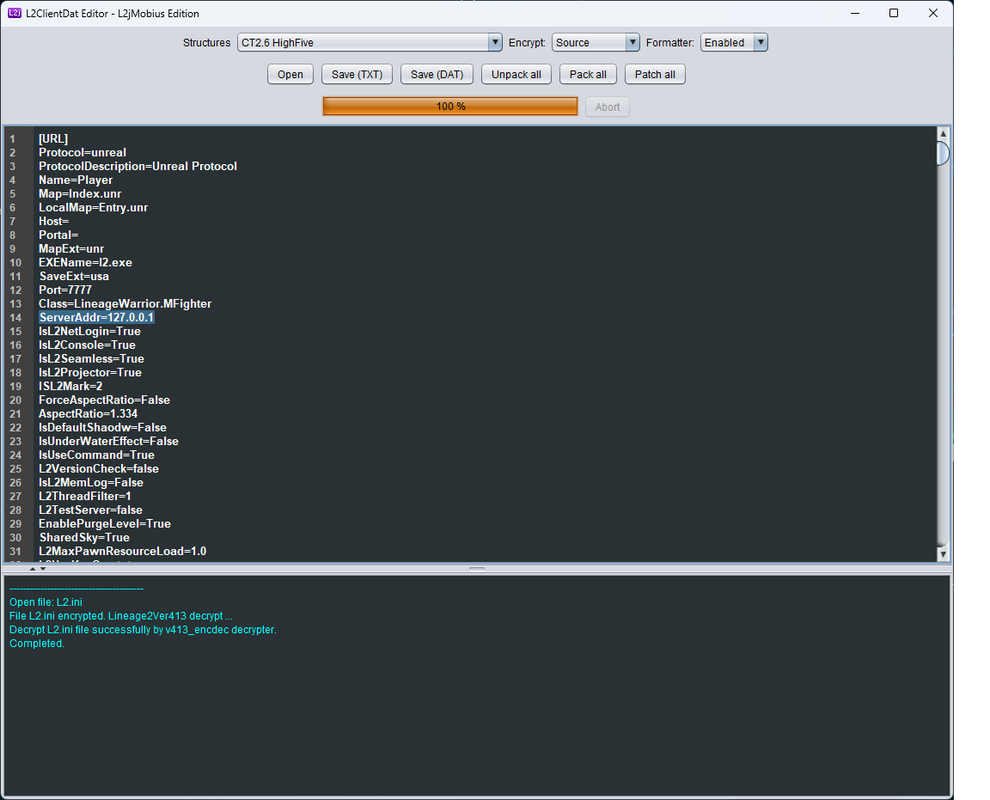This screenshot has height=800, width=990.
Task: Click the Patch all button
Action: click(x=655, y=75)
